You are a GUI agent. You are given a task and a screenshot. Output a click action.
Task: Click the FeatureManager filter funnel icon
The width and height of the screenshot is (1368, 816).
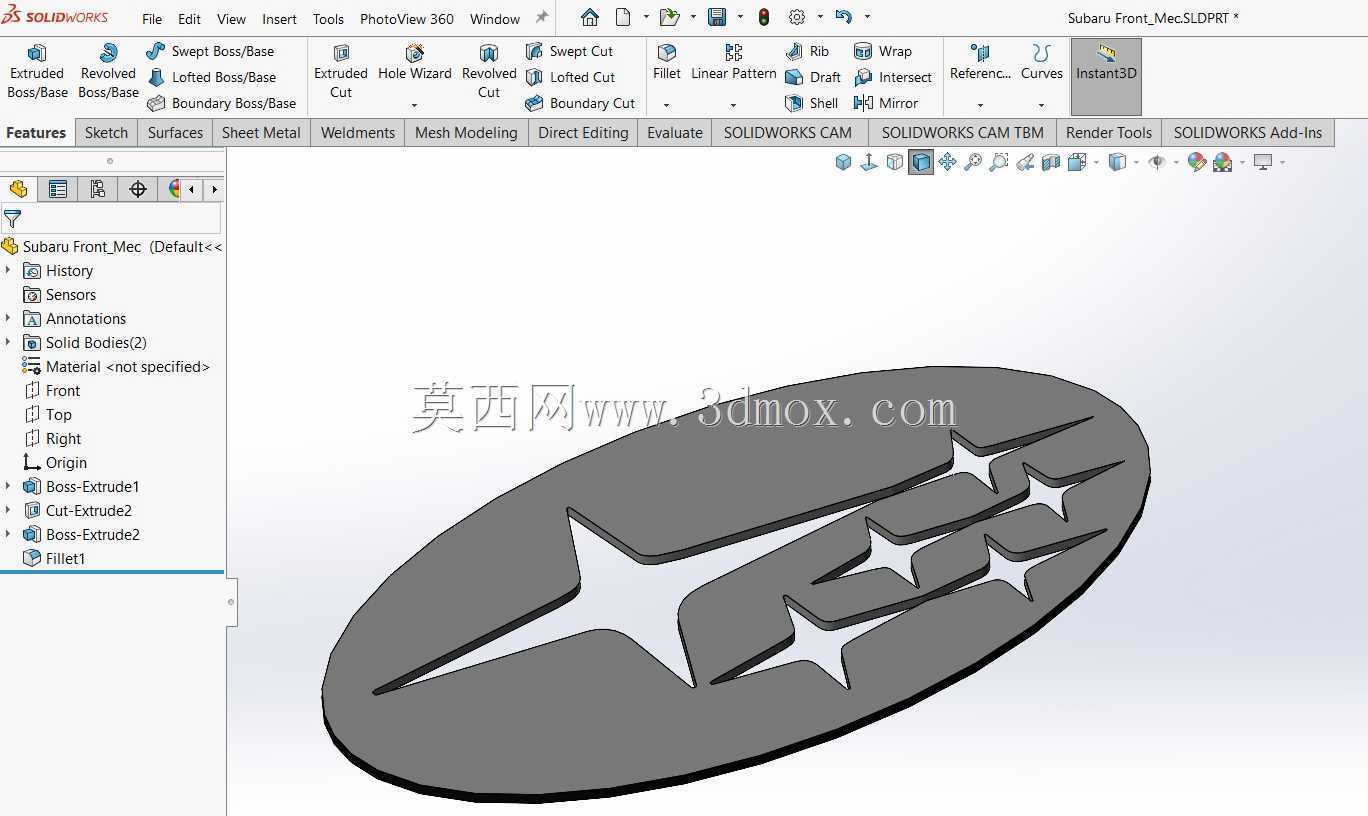[13, 218]
